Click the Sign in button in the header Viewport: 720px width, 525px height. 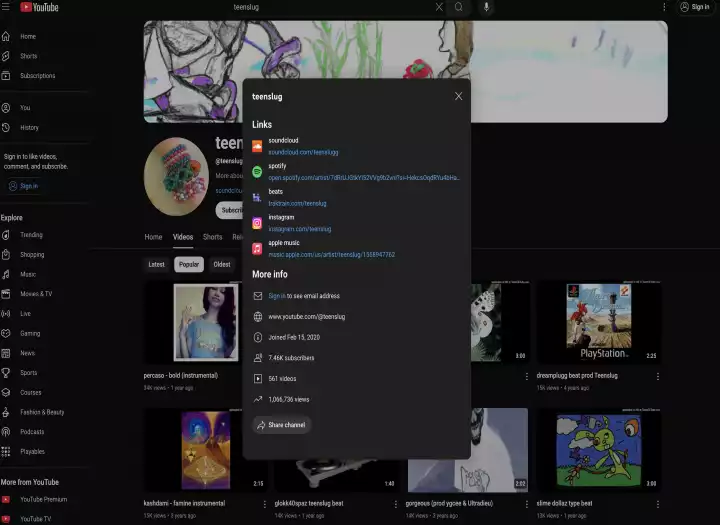(695, 7)
